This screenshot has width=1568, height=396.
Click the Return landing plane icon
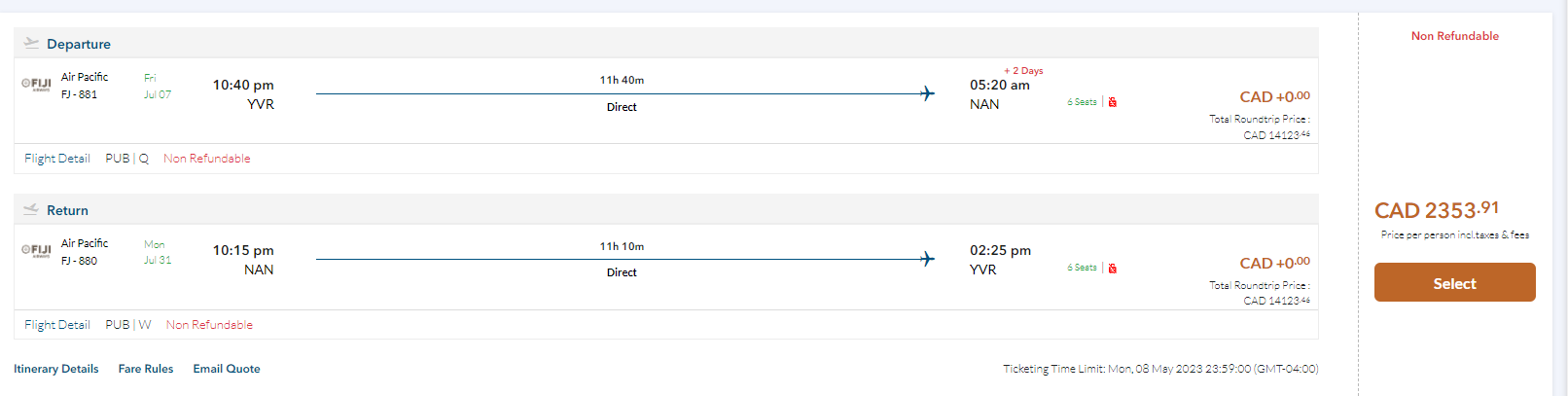31,209
